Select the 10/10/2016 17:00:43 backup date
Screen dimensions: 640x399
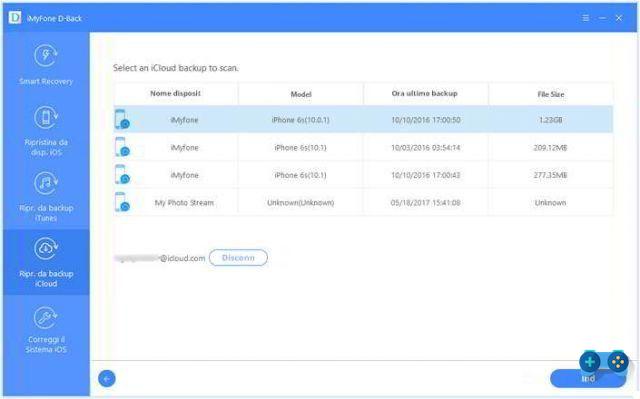426,175
